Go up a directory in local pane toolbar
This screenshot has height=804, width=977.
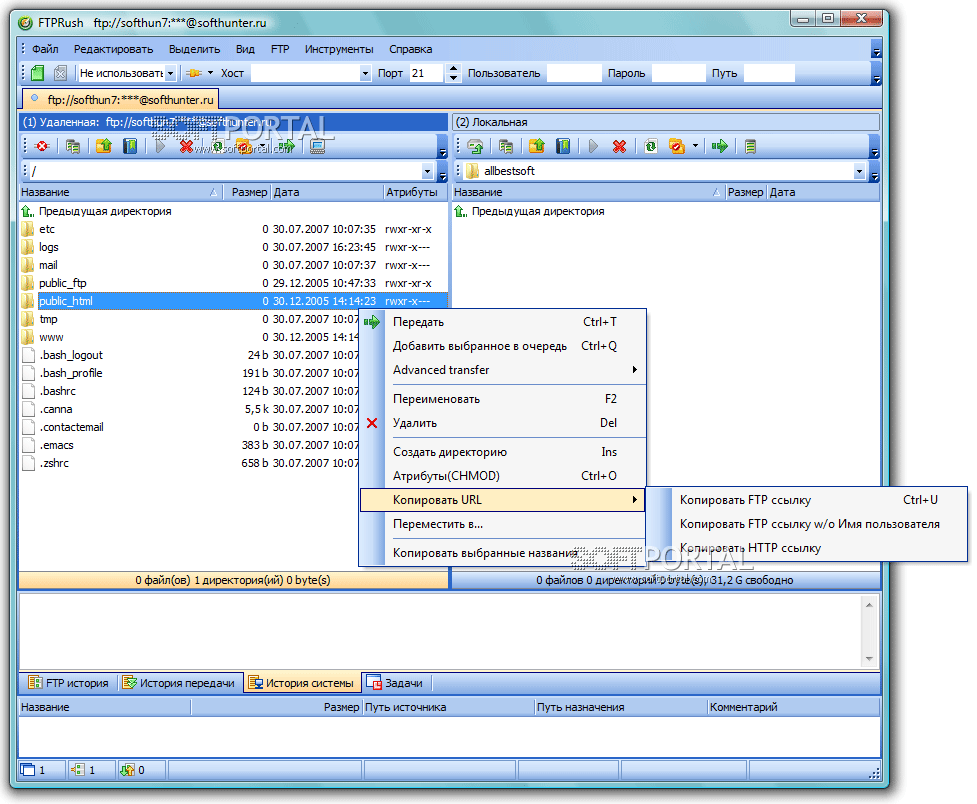tap(536, 146)
